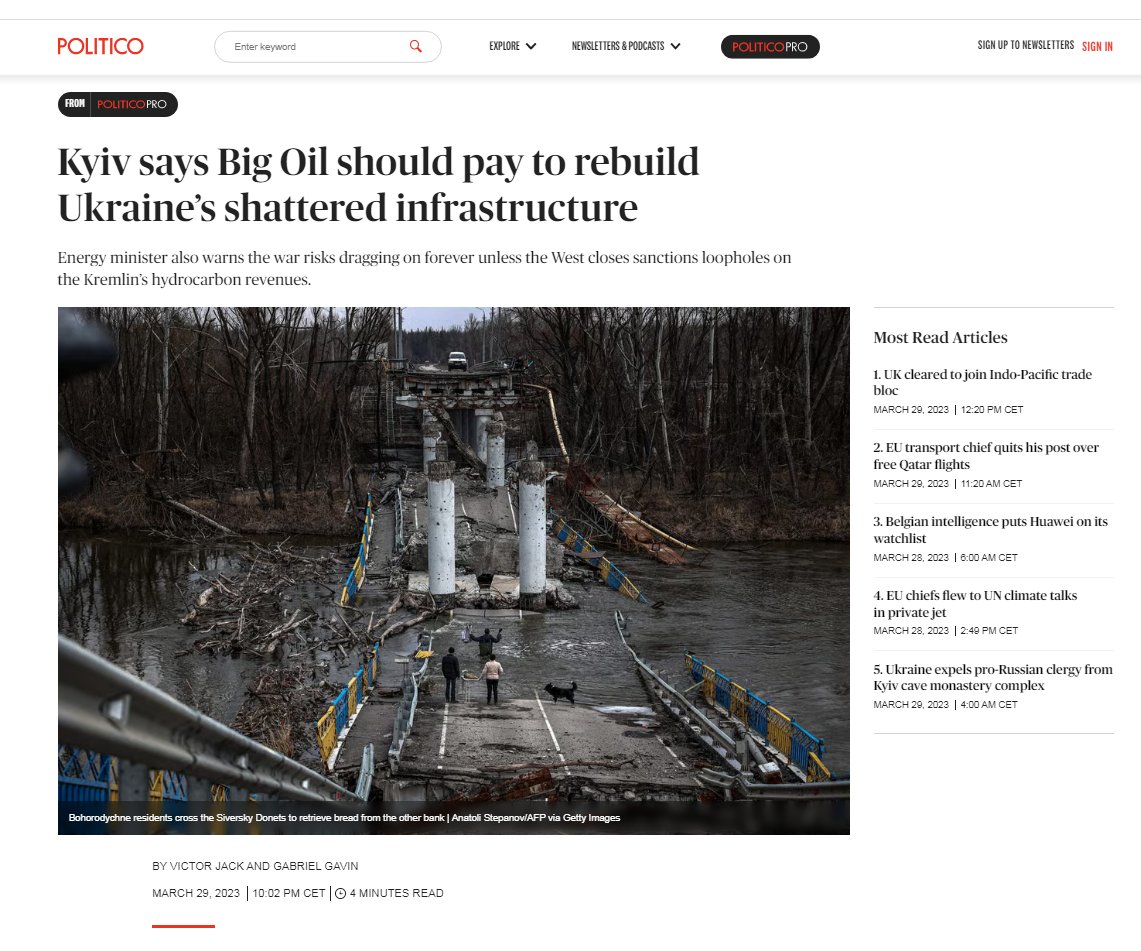Screen dimensions: 1141x951
Task: Open EU transport chief quits article
Action: point(986,455)
